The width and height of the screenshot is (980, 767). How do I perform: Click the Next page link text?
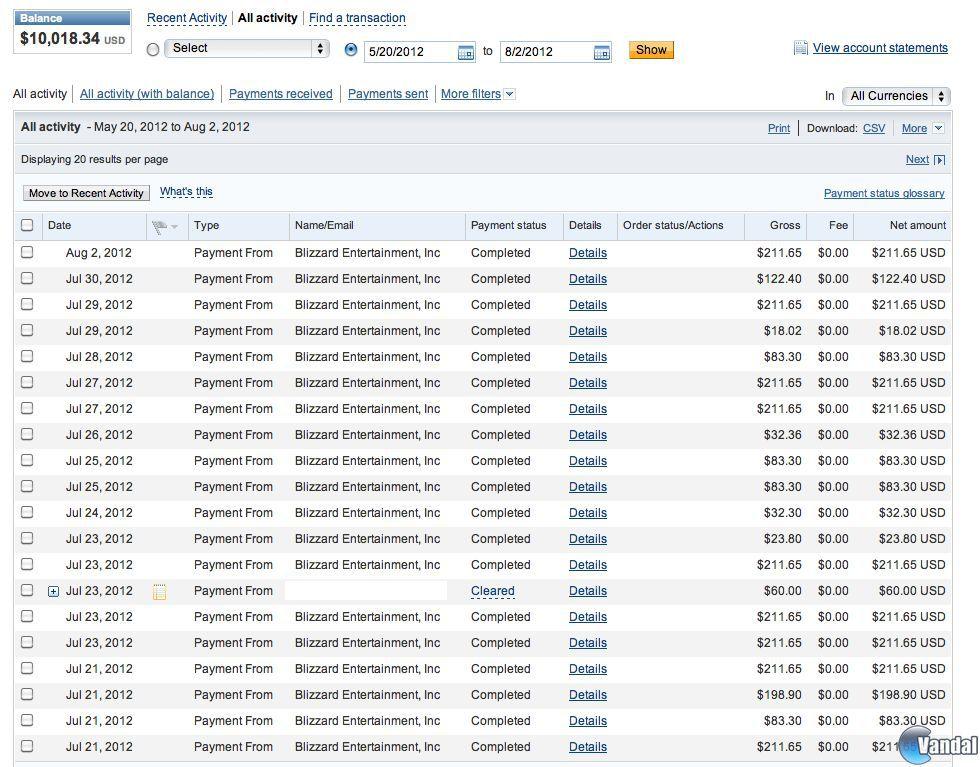pos(918,159)
